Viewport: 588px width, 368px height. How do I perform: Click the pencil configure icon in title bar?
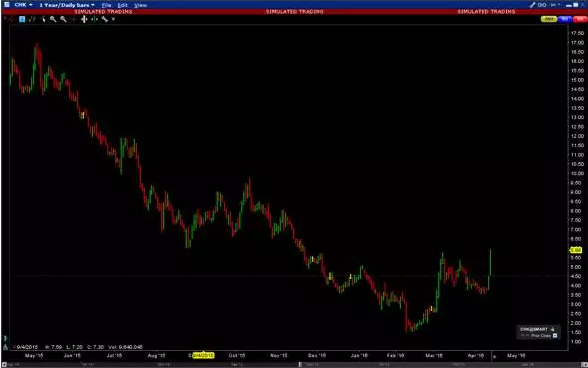[x=532, y=5]
